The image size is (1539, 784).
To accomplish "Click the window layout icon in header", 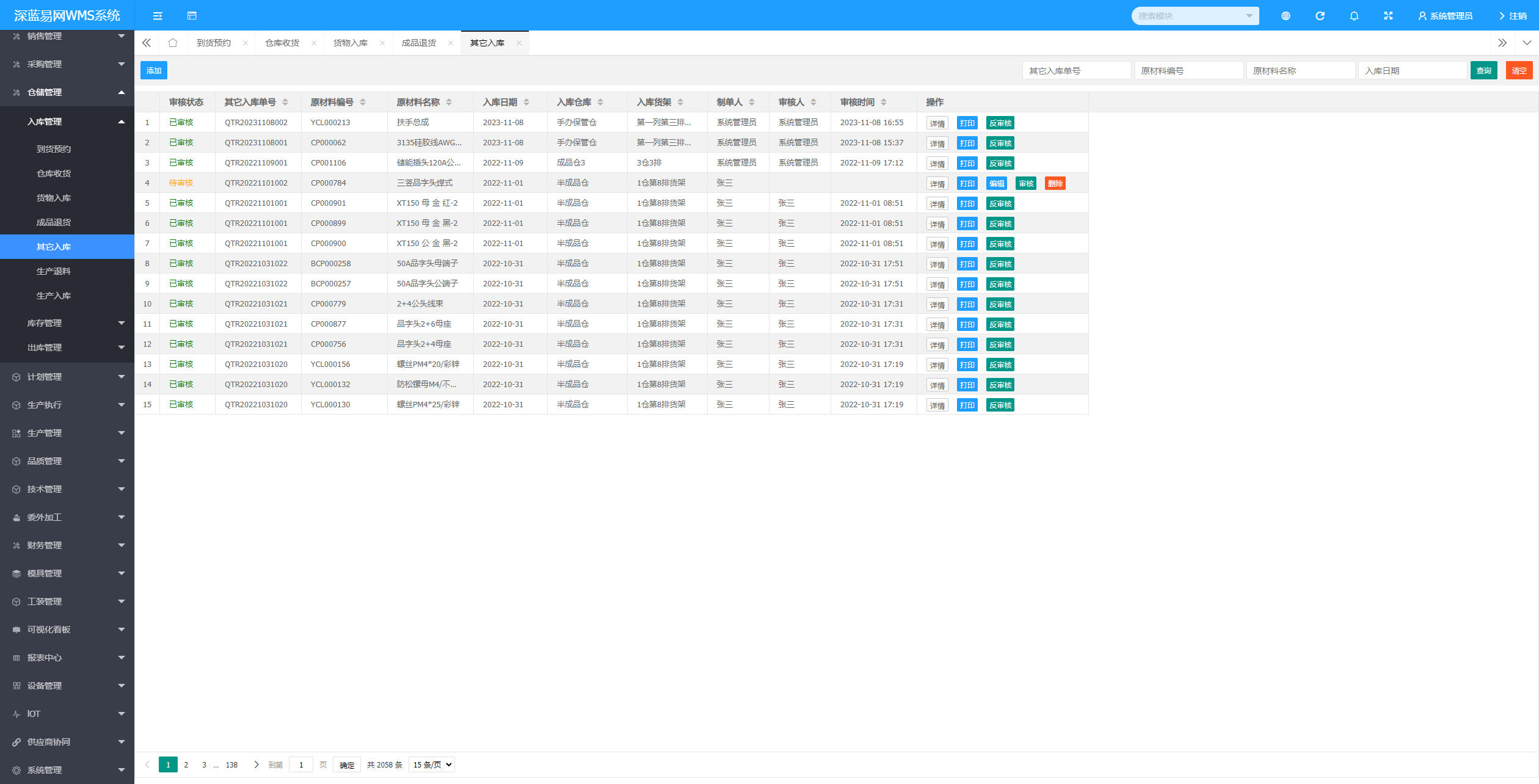I will tap(192, 16).
